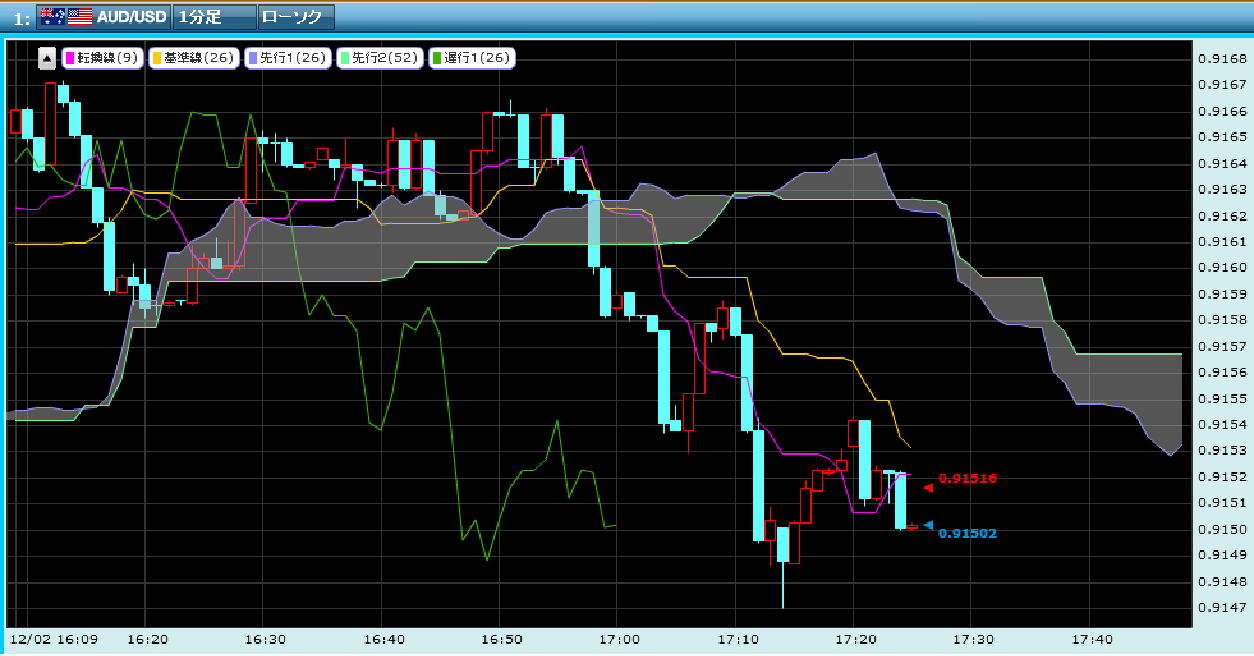Screen dimensions: 1254x656
Task: Click the 17:00 time axis label
Action: pos(620,638)
